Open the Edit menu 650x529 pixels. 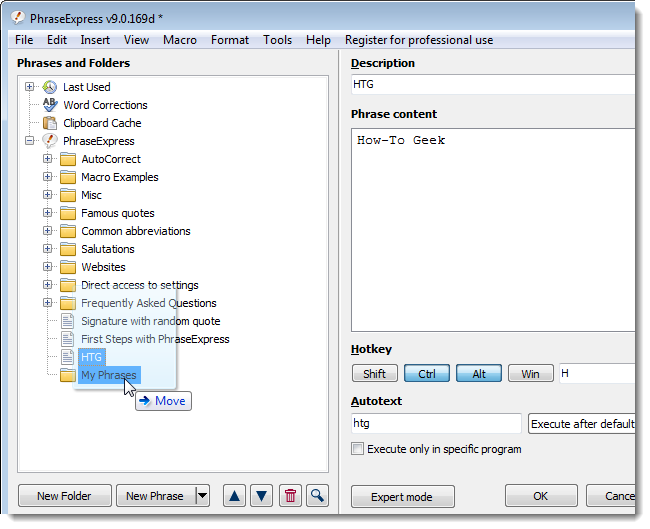57,40
